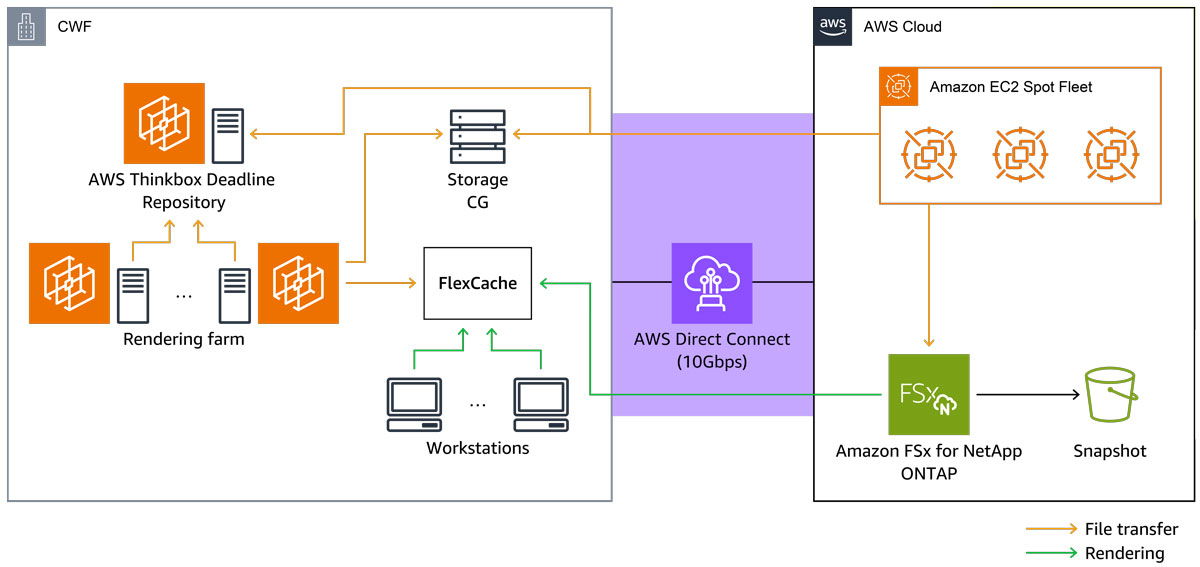Click the "AWS Direct Connect (10Gbps)" label

[711, 350]
